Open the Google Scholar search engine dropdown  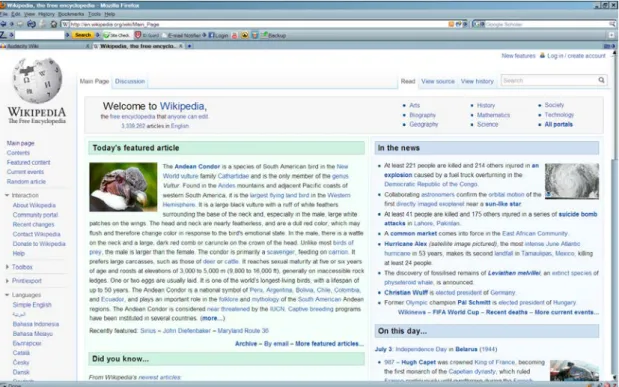(478, 24)
